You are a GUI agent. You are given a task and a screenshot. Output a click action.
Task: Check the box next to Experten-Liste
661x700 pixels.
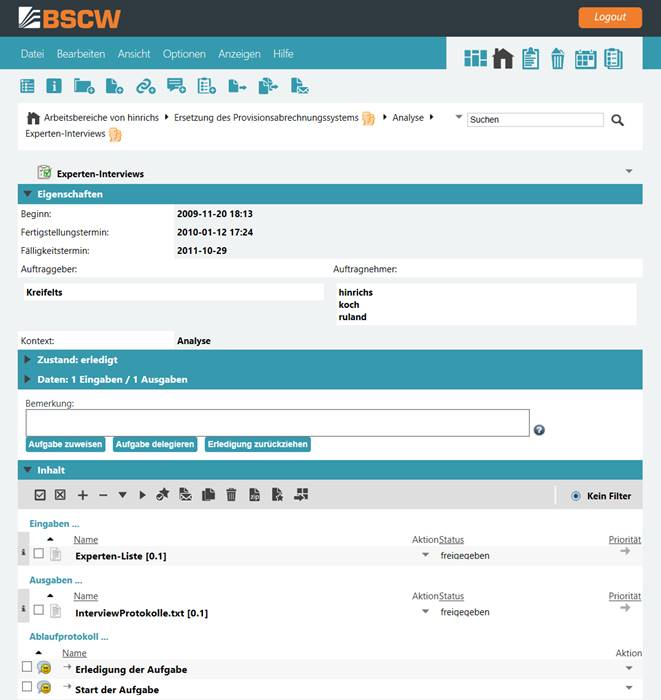39,554
